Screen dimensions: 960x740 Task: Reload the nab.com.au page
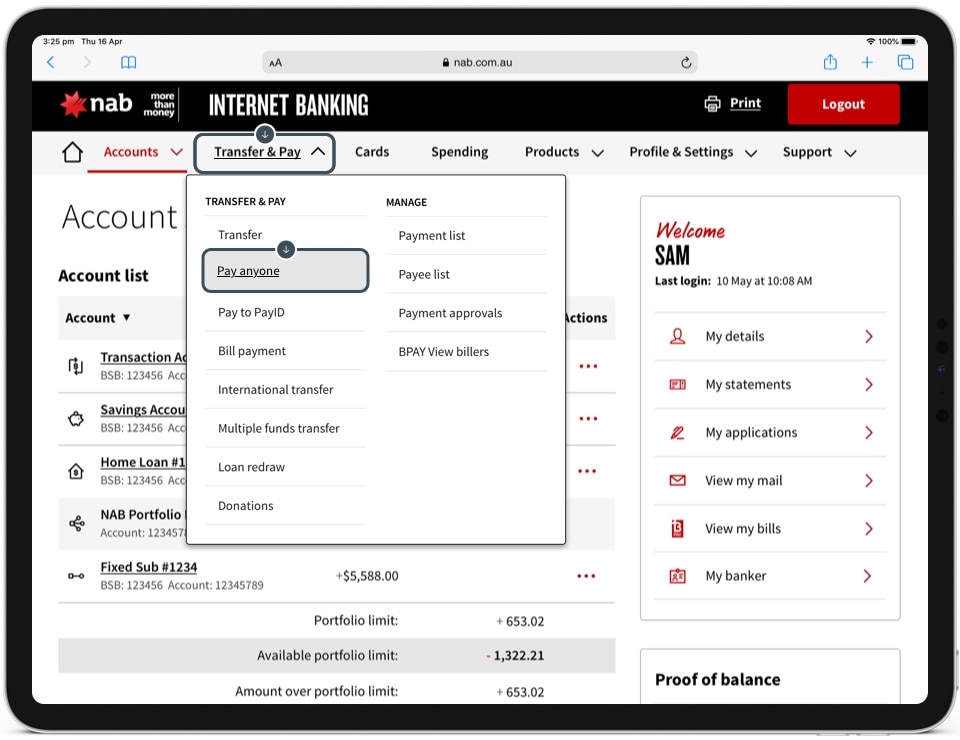click(x=686, y=62)
